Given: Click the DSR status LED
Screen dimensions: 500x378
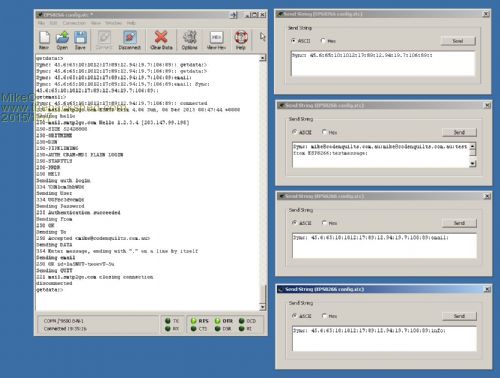Looking at the screenshot, I should (x=217, y=329).
